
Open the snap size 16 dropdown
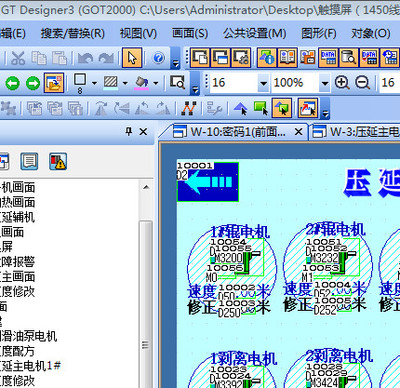tap(263, 83)
